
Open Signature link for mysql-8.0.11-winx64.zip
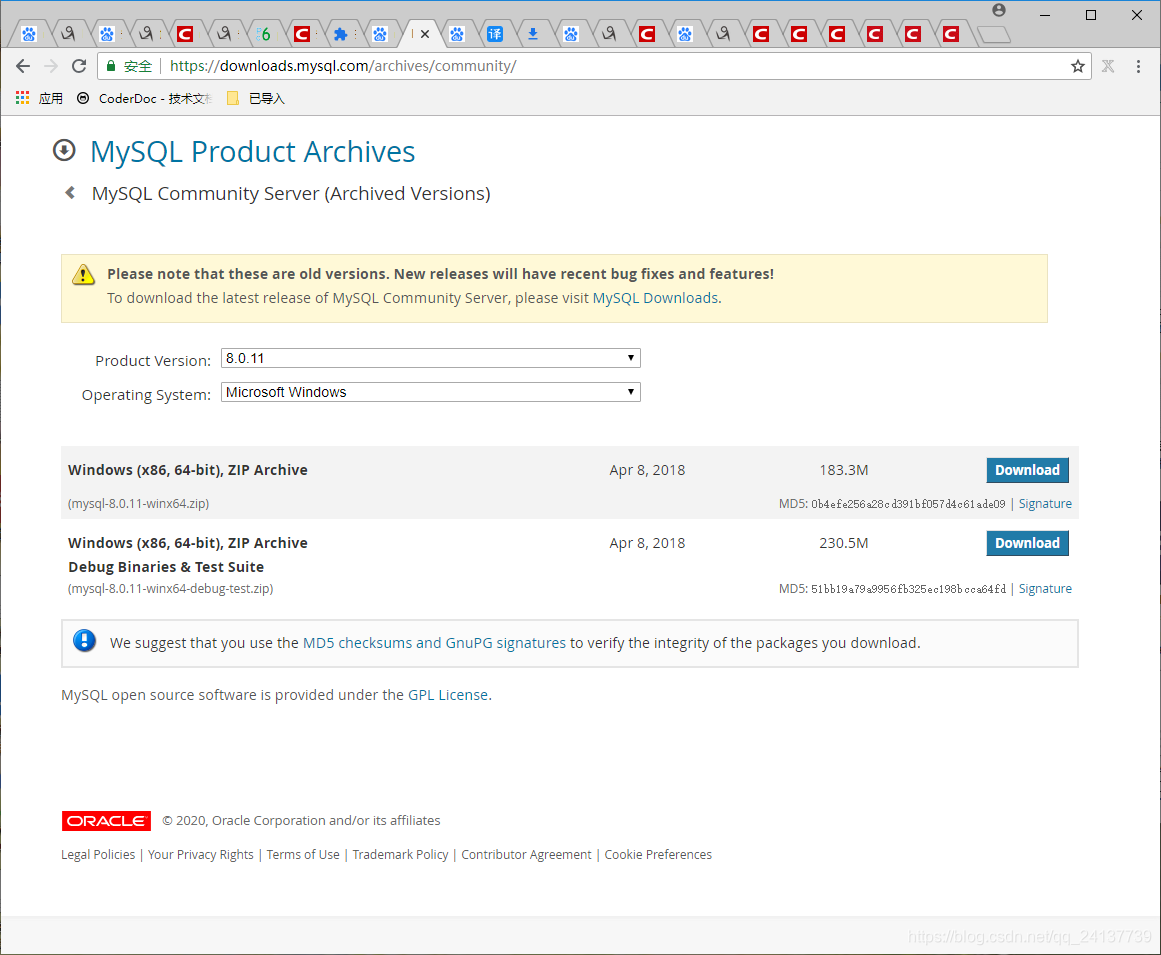click(x=1045, y=503)
